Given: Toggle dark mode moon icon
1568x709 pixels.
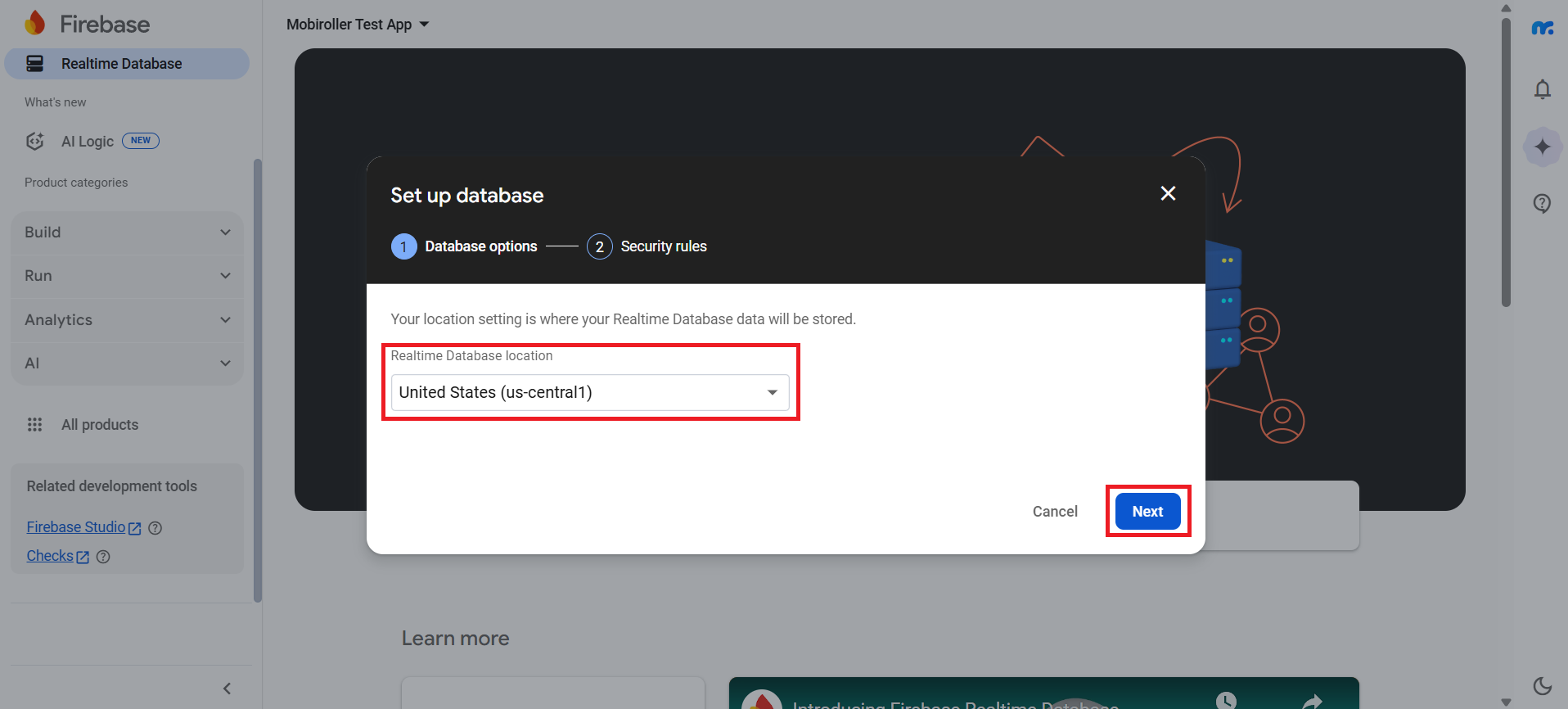Looking at the screenshot, I should tap(1543, 686).
